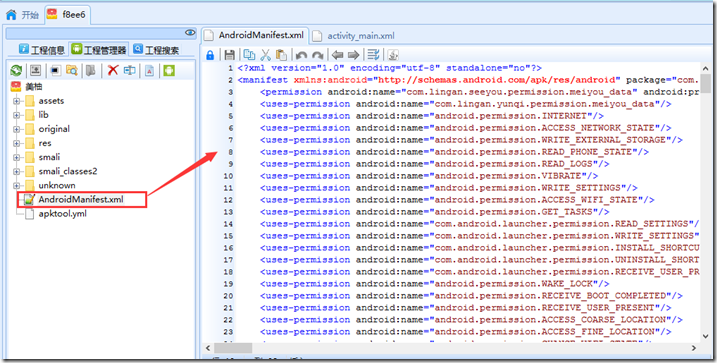The image size is (717, 363).
Task: Click the ACCESS_FINE_LOCATION permission on line 23
Action: point(466,332)
